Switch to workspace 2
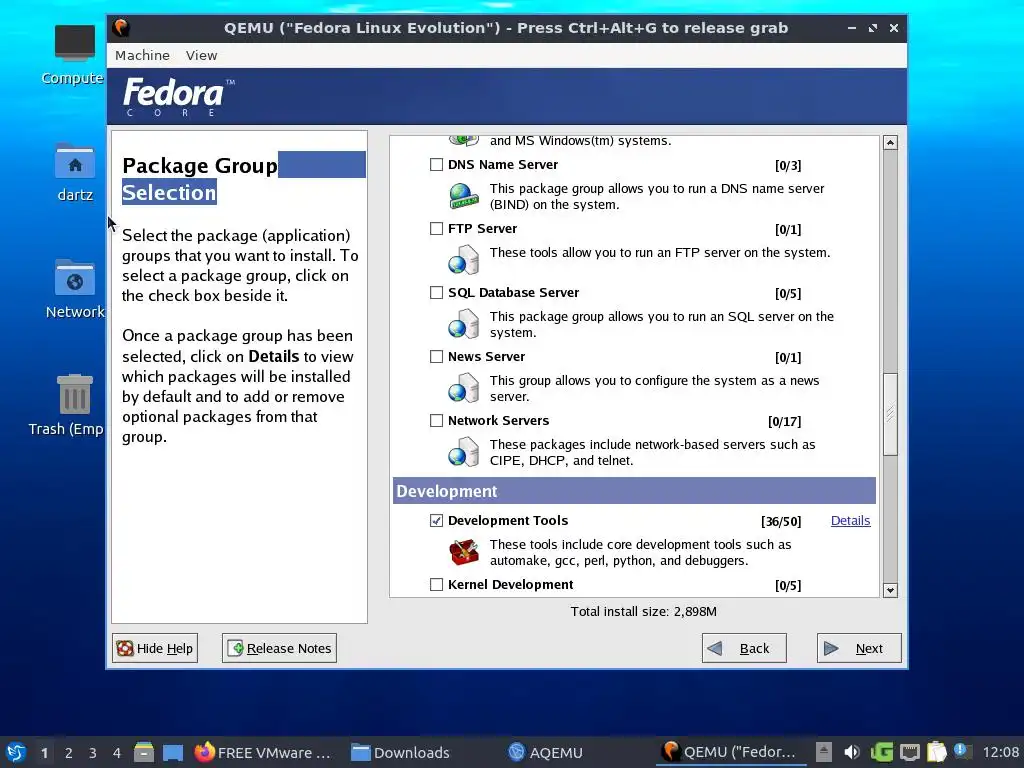 [69, 753]
